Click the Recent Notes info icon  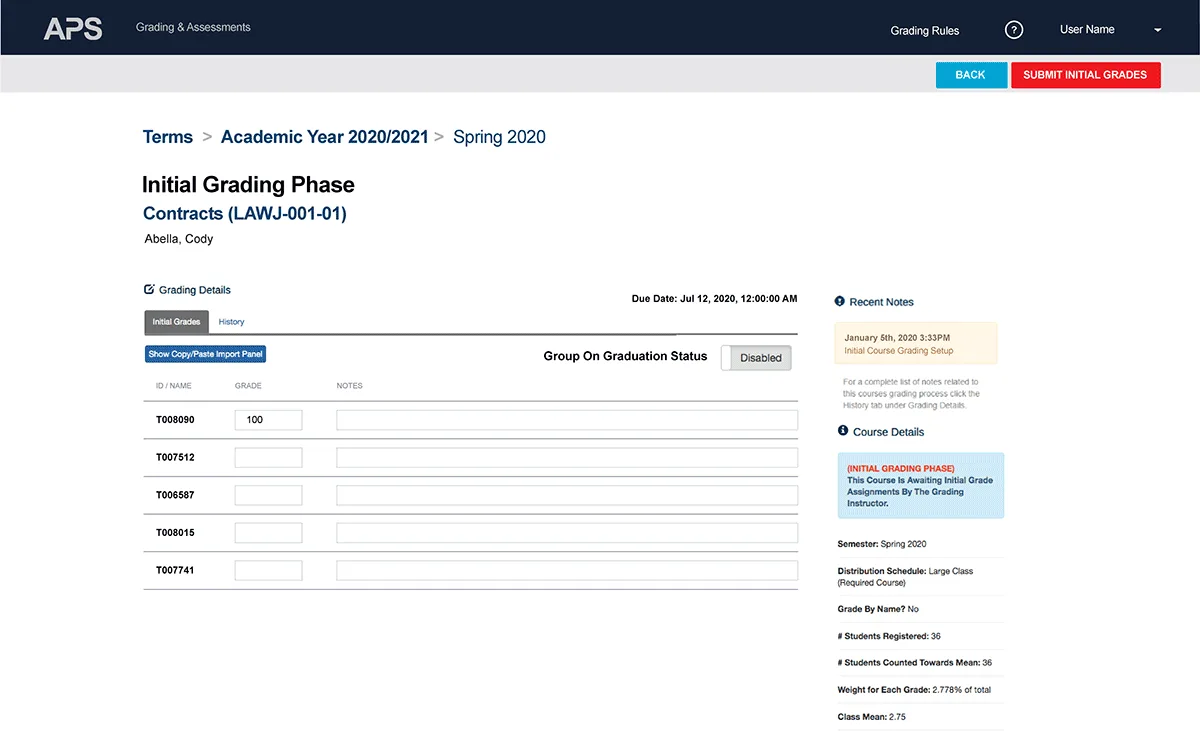click(839, 301)
